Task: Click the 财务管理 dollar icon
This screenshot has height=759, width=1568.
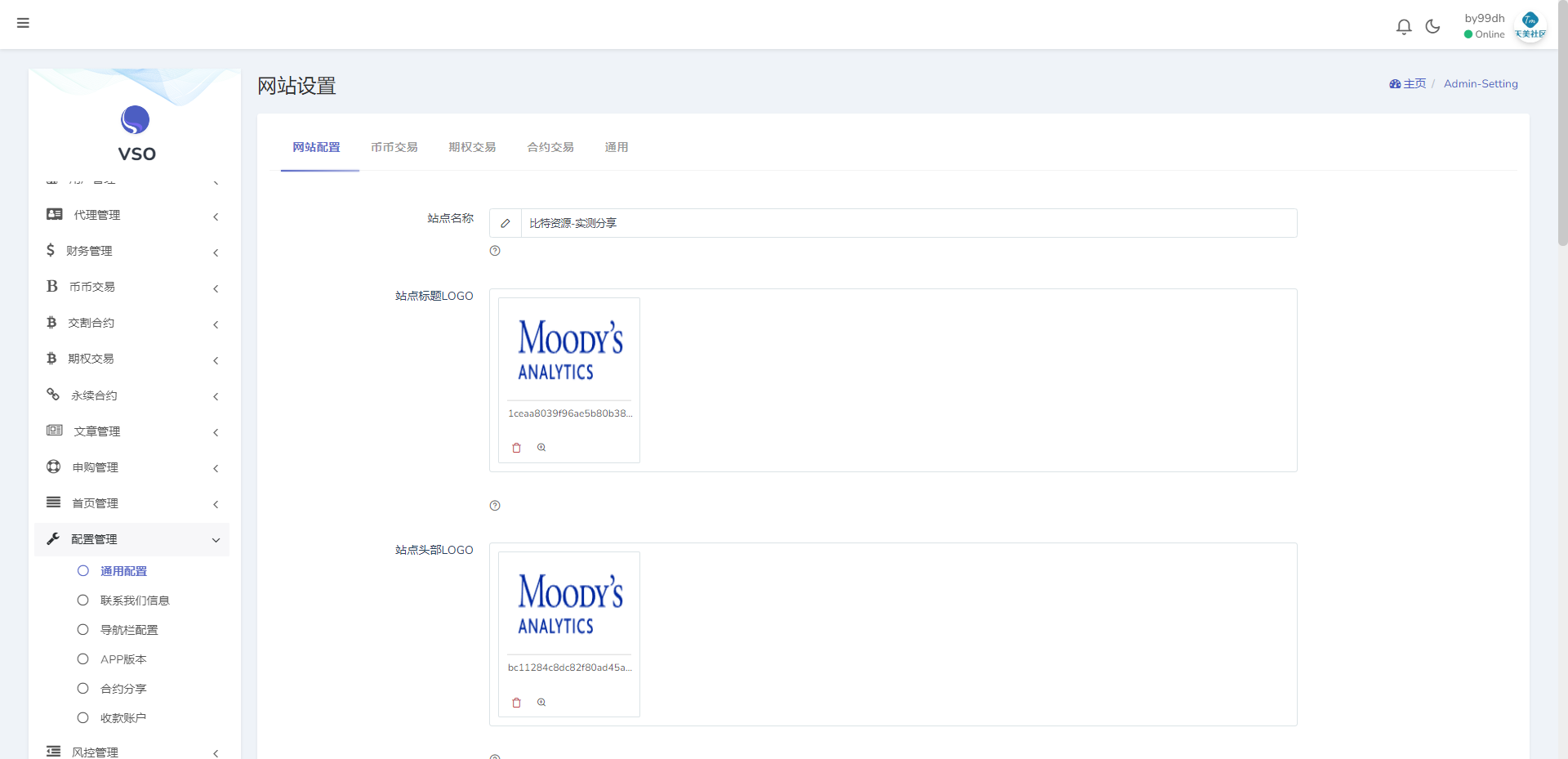Action: click(x=51, y=250)
